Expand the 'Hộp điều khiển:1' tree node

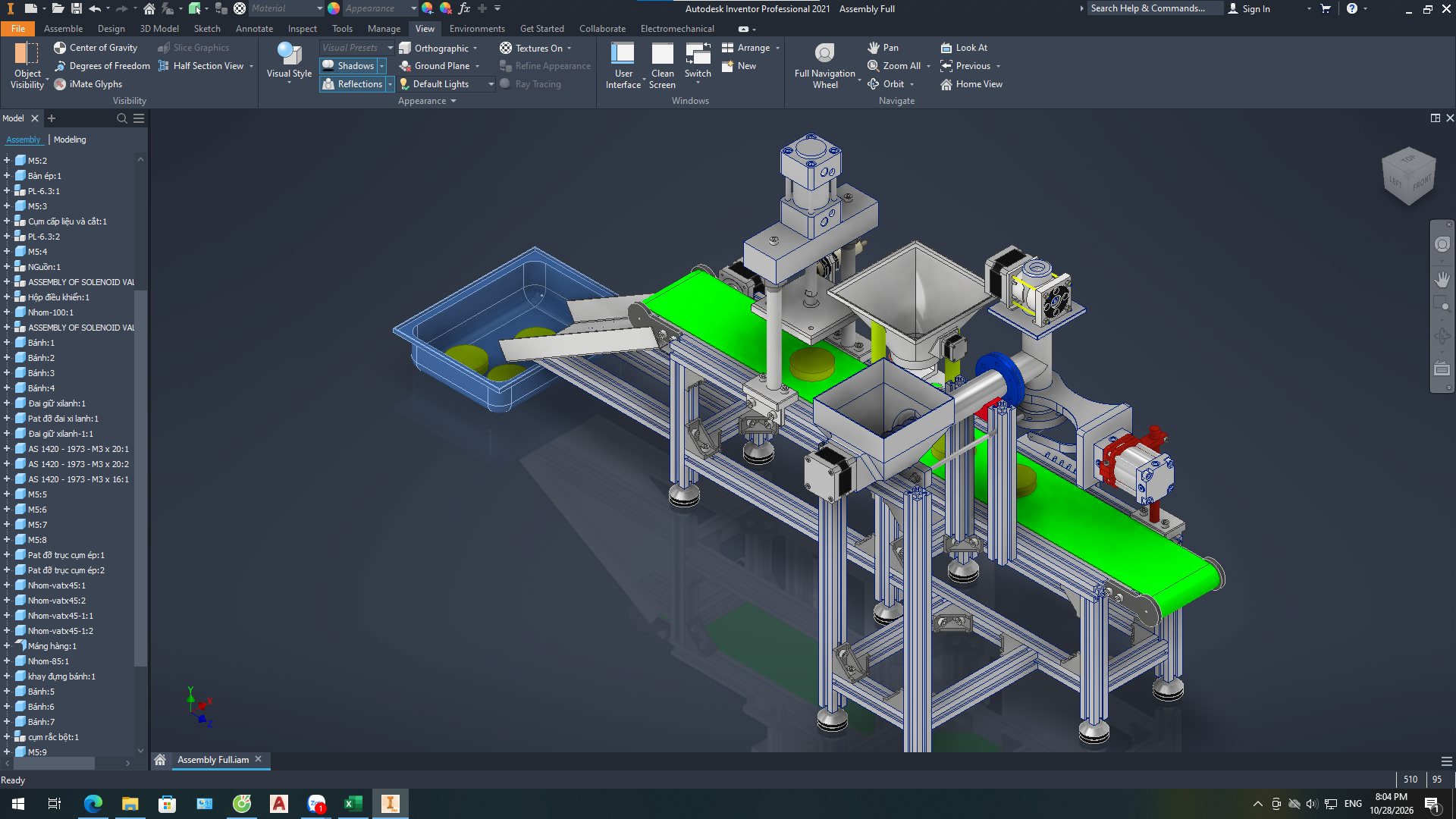tap(7, 297)
